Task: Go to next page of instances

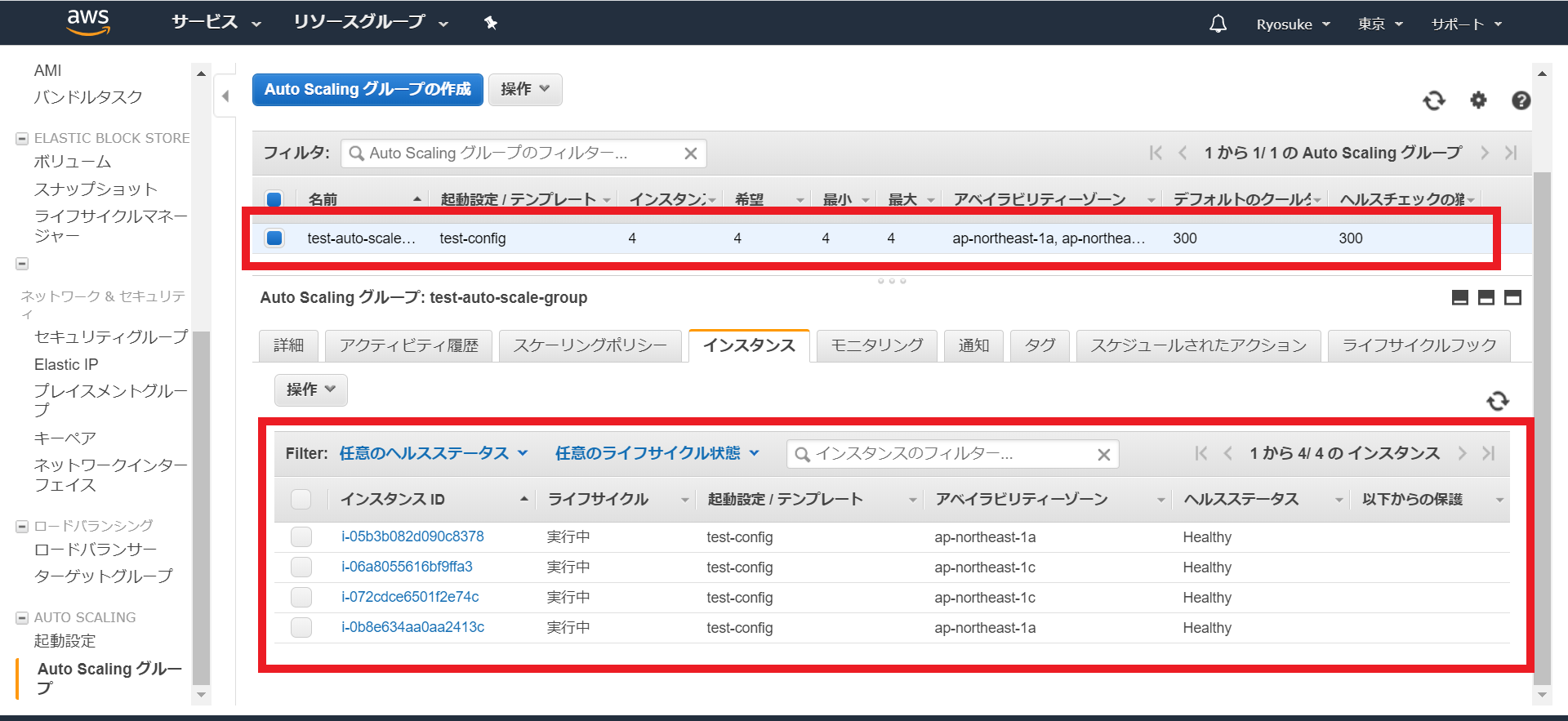Action: pyautogui.click(x=1463, y=453)
